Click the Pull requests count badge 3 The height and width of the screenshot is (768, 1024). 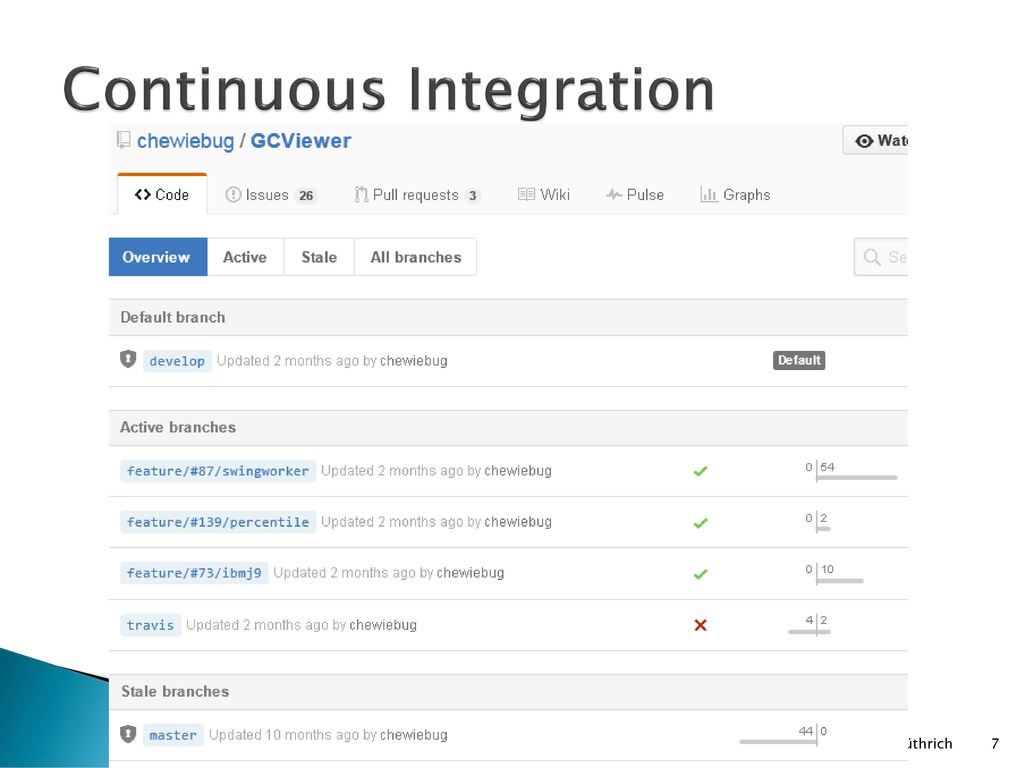(472, 195)
